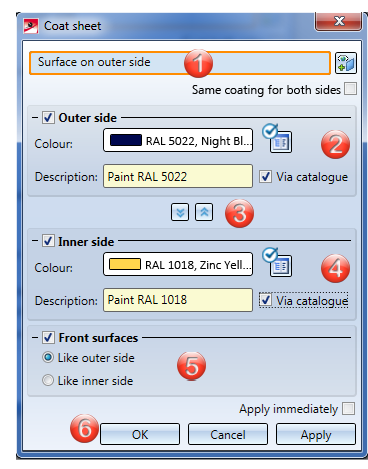The width and height of the screenshot is (368, 469).
Task: Enable Apply immediately checkbox
Action: click(x=349, y=408)
